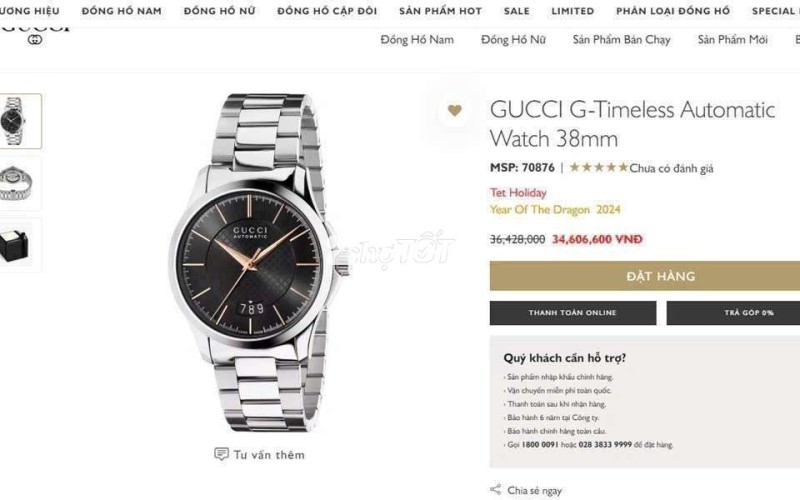Click the five-star rating icons
The height and width of the screenshot is (500, 800).
(x=598, y=167)
